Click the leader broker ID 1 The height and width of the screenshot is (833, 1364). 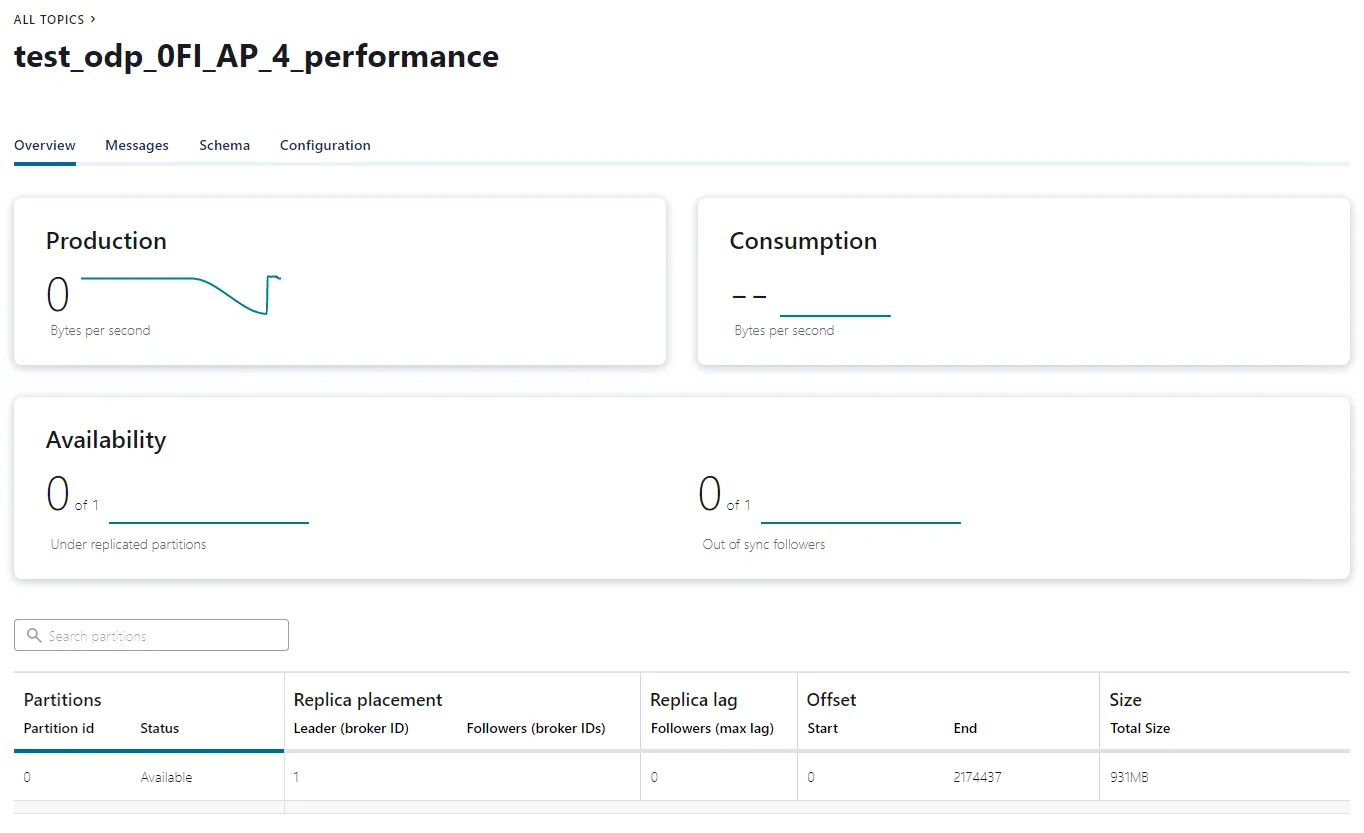pyautogui.click(x=294, y=777)
